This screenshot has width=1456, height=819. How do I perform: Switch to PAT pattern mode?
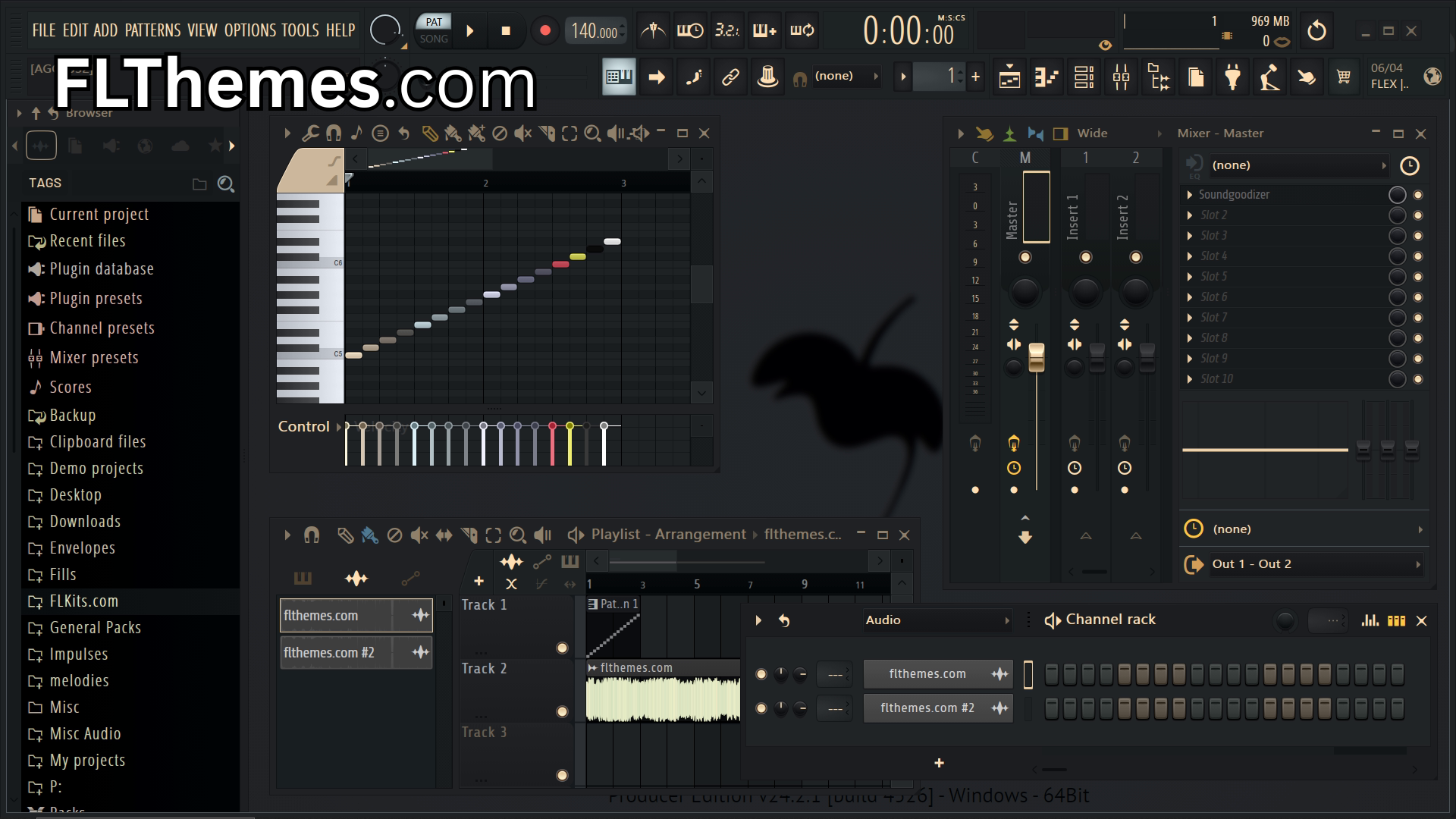coord(434,22)
